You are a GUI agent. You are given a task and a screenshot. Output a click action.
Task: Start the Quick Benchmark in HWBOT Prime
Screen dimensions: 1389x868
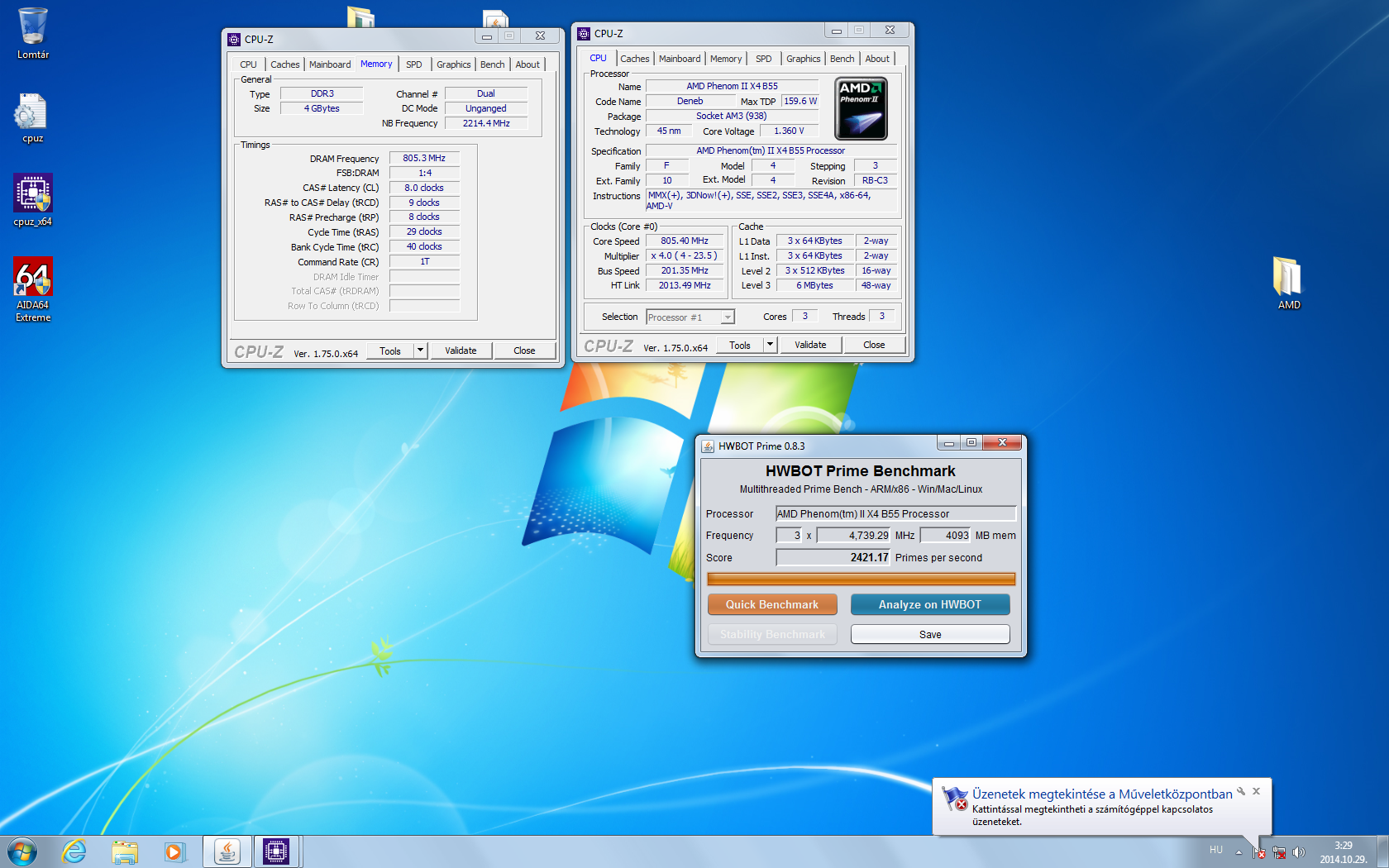772,604
